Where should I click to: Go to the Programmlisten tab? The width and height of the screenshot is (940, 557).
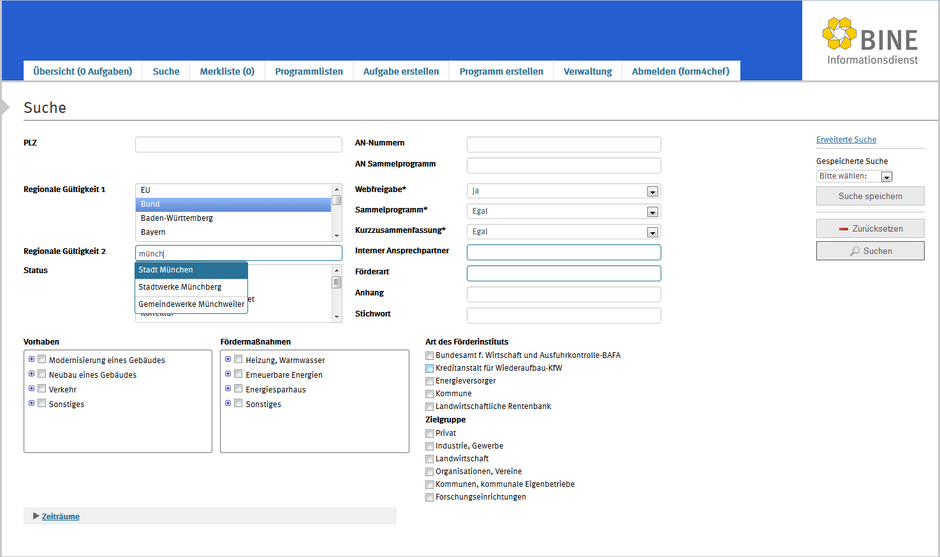tap(309, 71)
